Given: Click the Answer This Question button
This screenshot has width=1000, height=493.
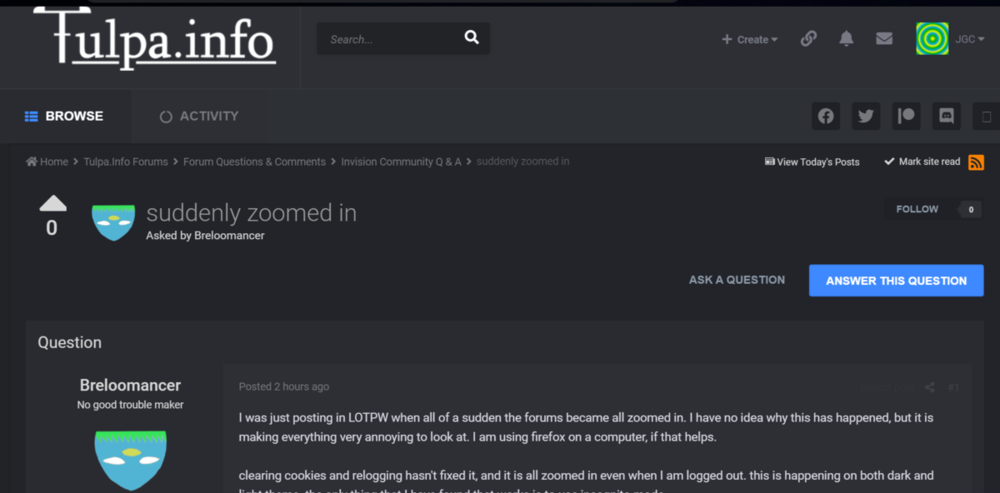Looking at the screenshot, I should (896, 281).
